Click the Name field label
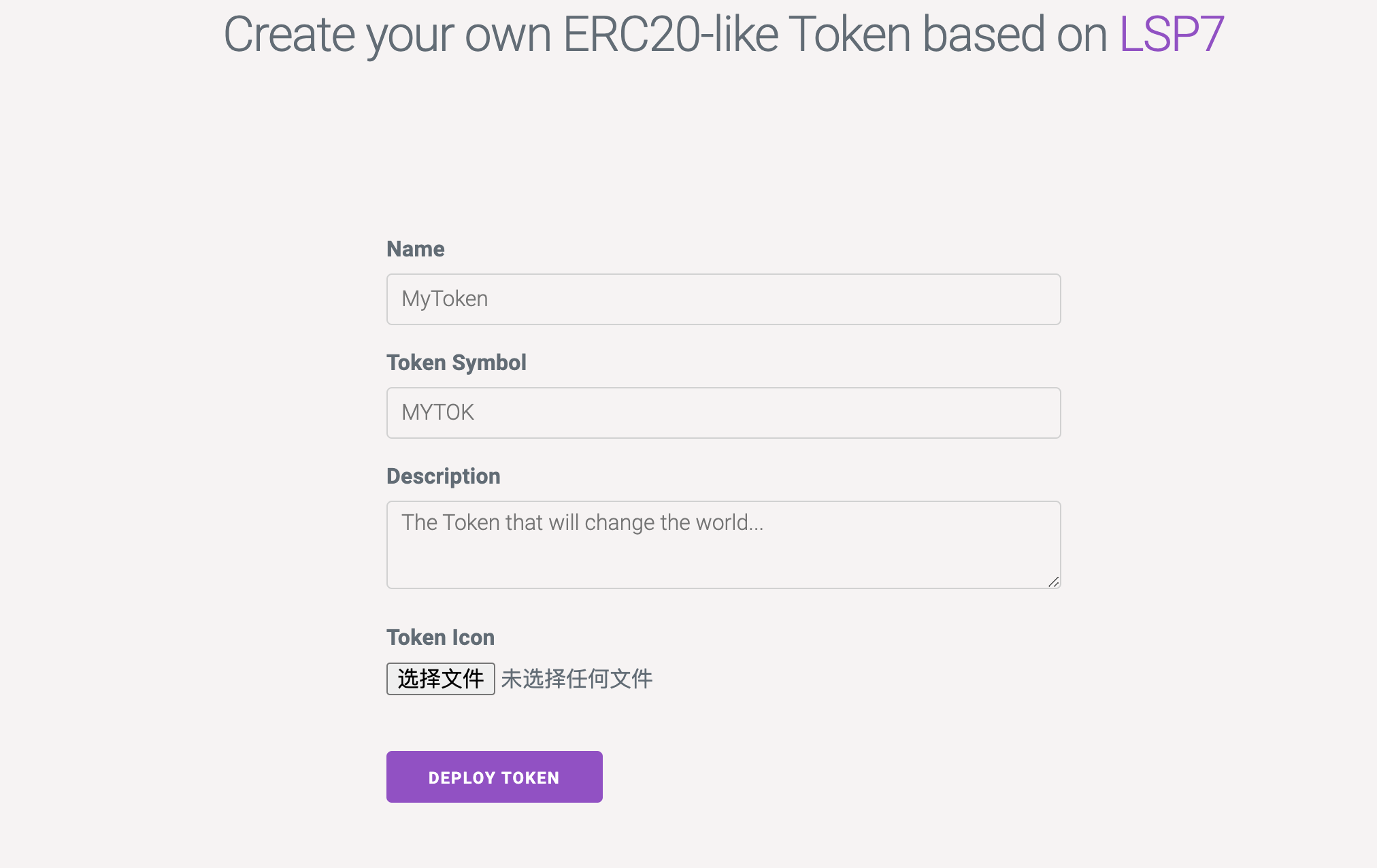 [415, 249]
